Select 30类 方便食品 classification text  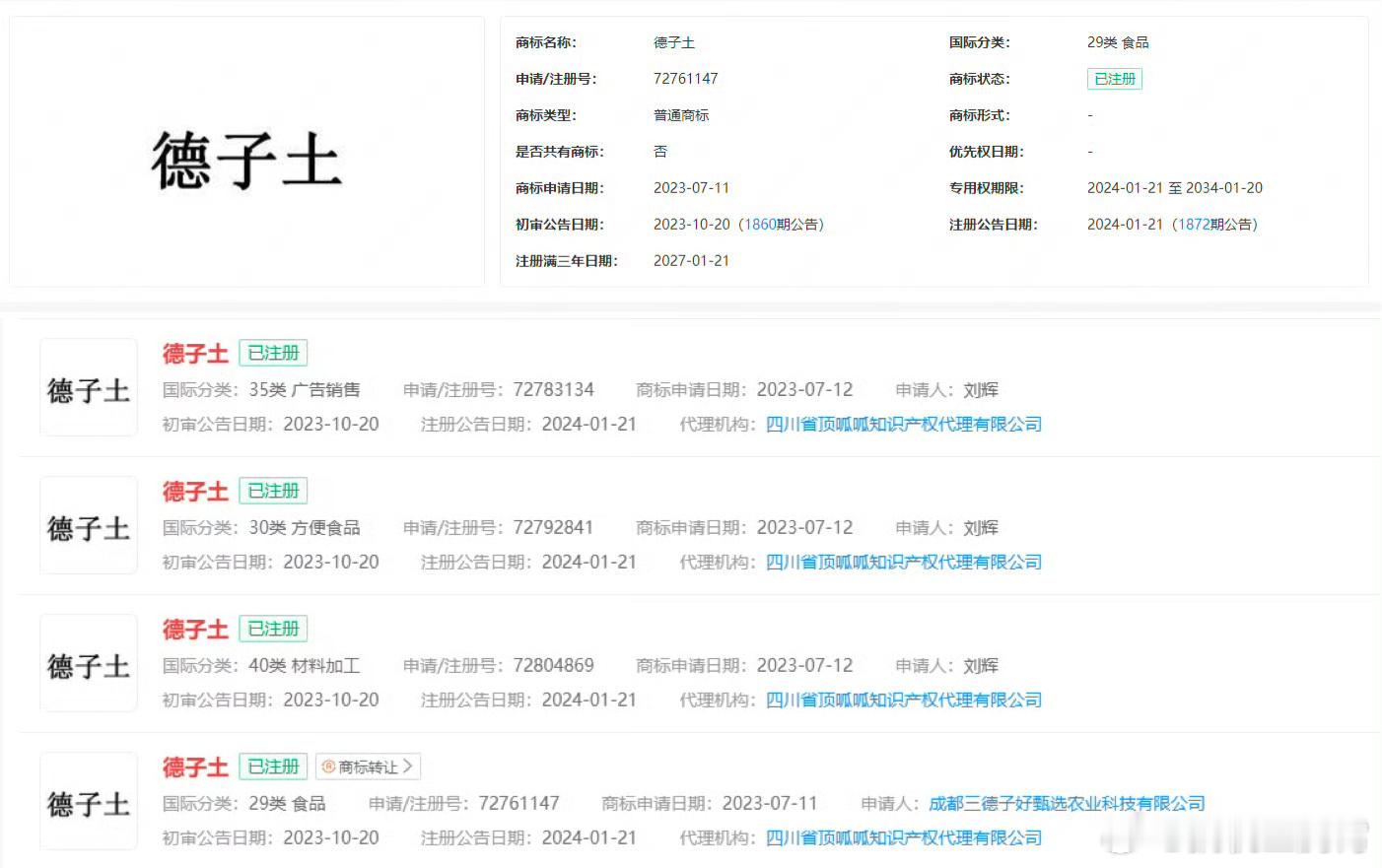305,528
